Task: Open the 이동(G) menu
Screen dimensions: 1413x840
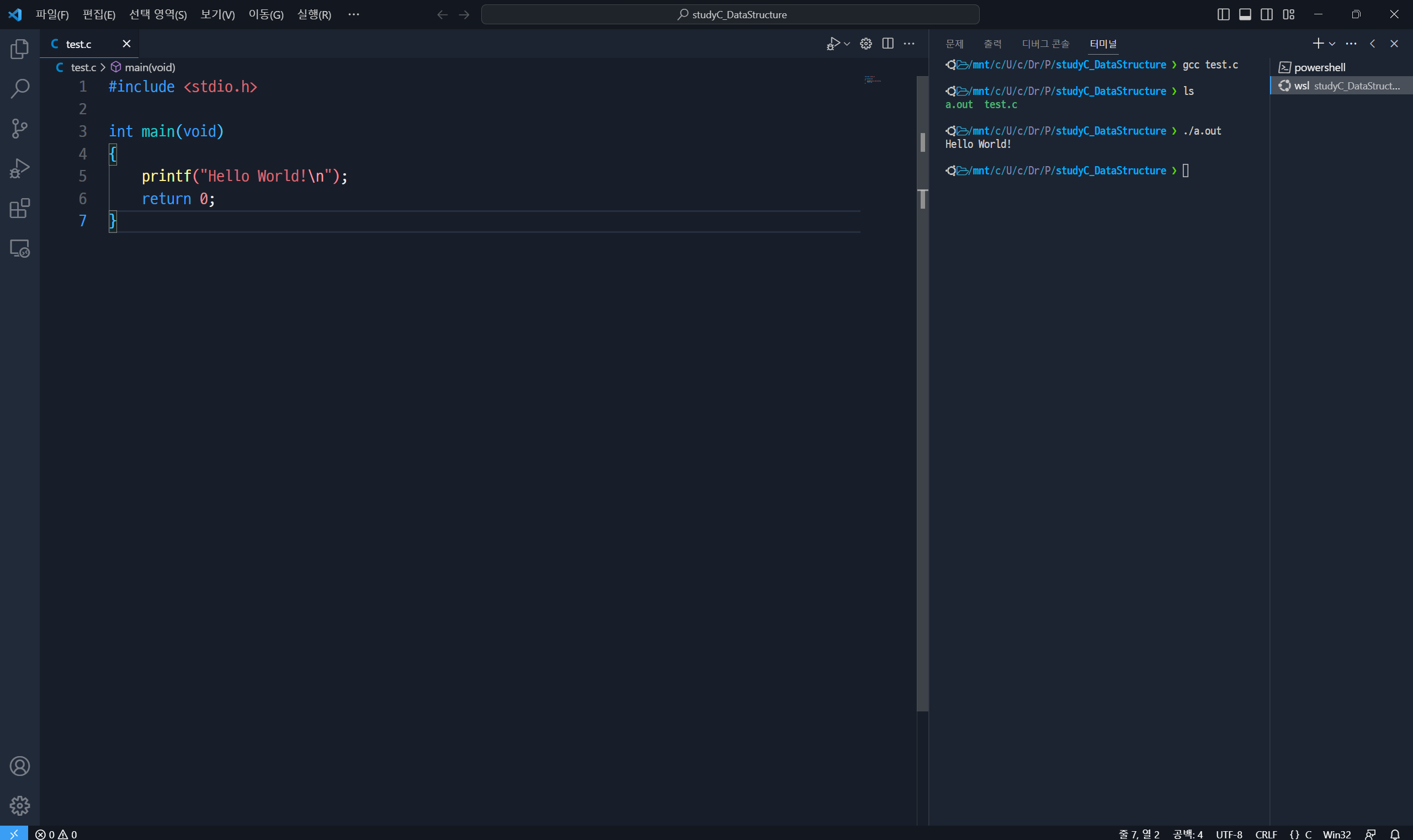Action: point(266,15)
